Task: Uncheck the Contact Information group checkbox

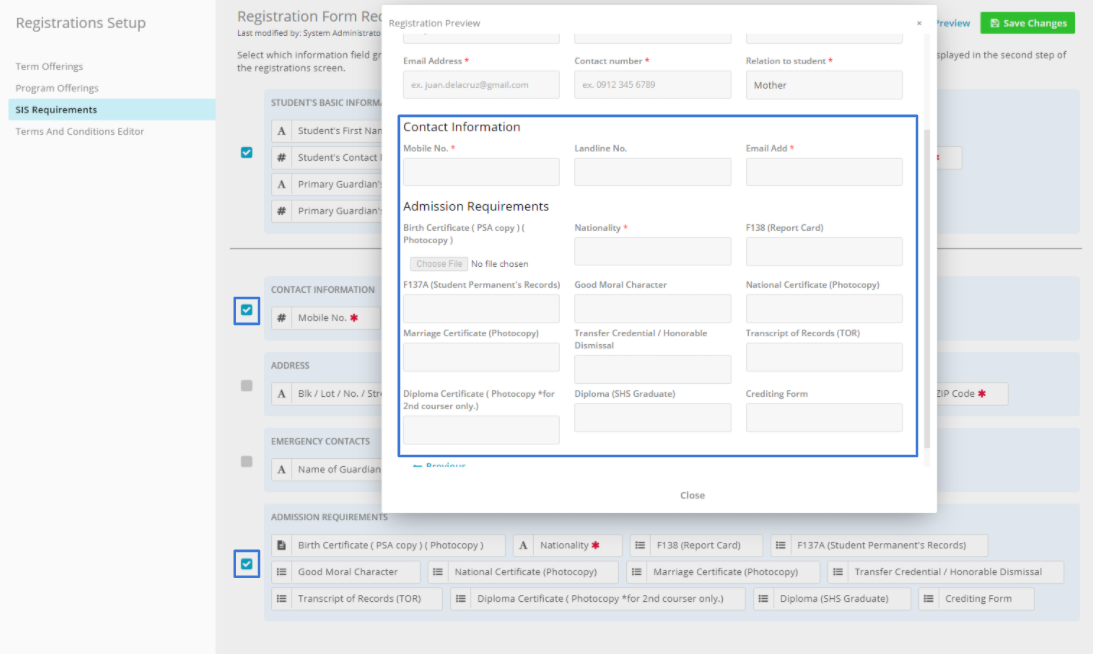Action: (x=247, y=310)
